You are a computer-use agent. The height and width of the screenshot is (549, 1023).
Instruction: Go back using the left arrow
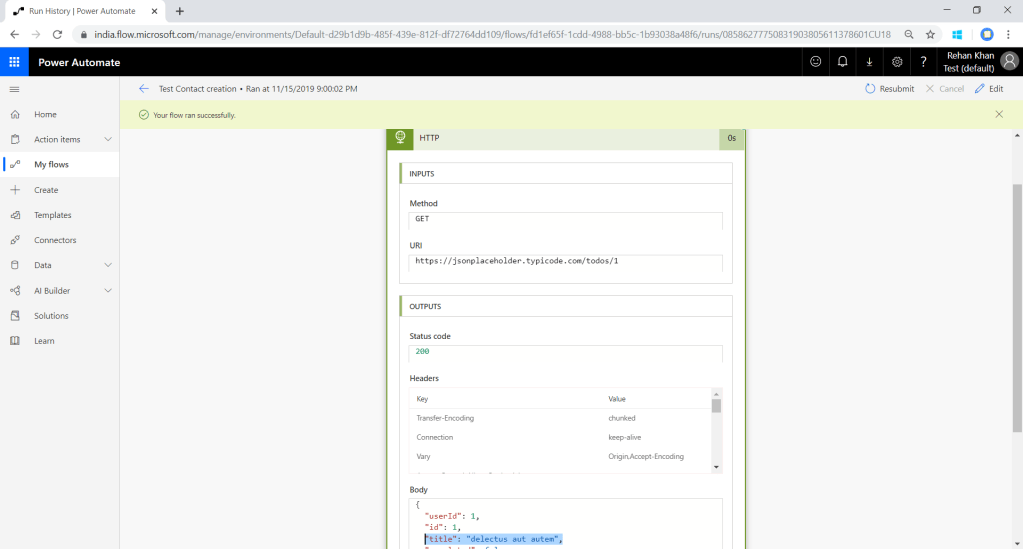tap(144, 89)
